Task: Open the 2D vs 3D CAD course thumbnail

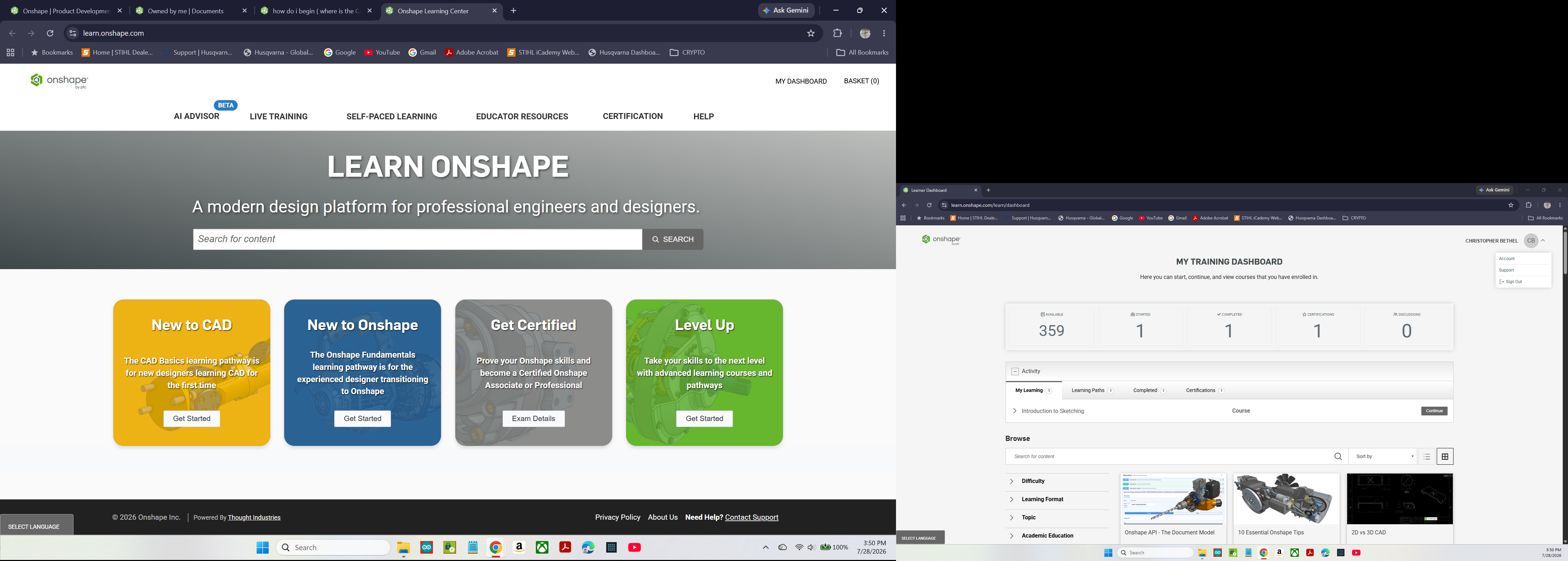Action: click(1400, 499)
